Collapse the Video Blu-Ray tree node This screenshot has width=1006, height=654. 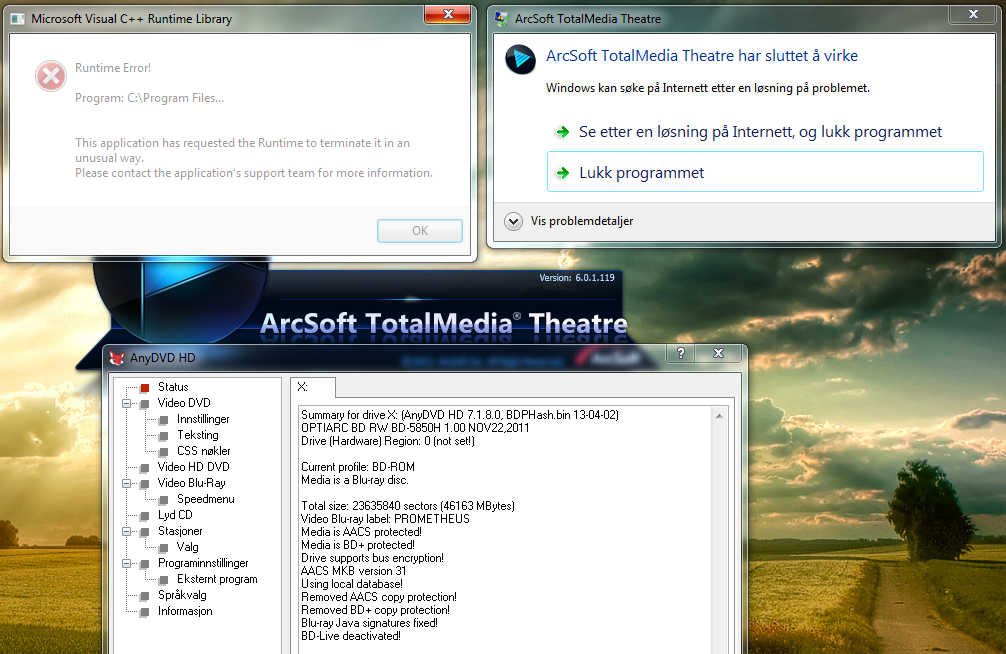click(127, 484)
